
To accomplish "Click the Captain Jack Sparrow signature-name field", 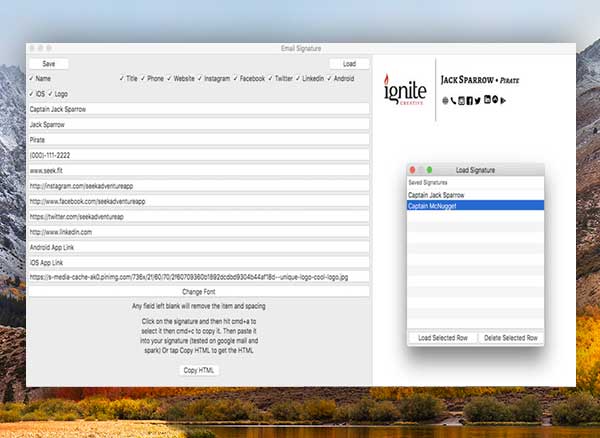I will click(199, 109).
